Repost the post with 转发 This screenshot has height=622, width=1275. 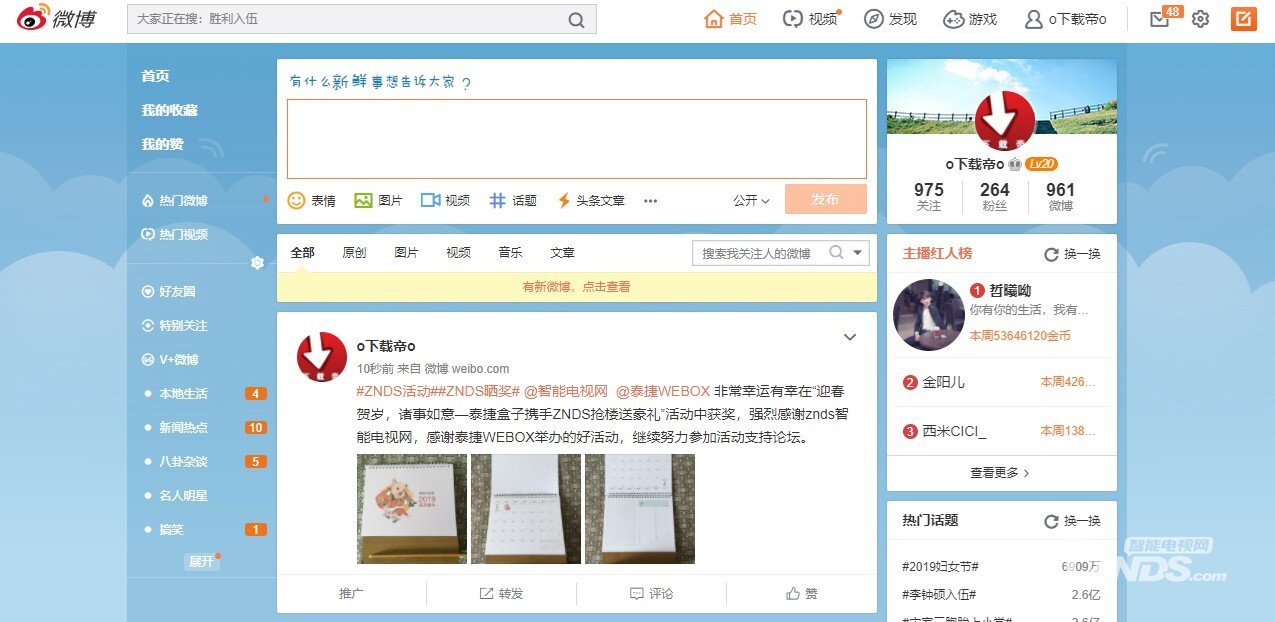[501, 593]
